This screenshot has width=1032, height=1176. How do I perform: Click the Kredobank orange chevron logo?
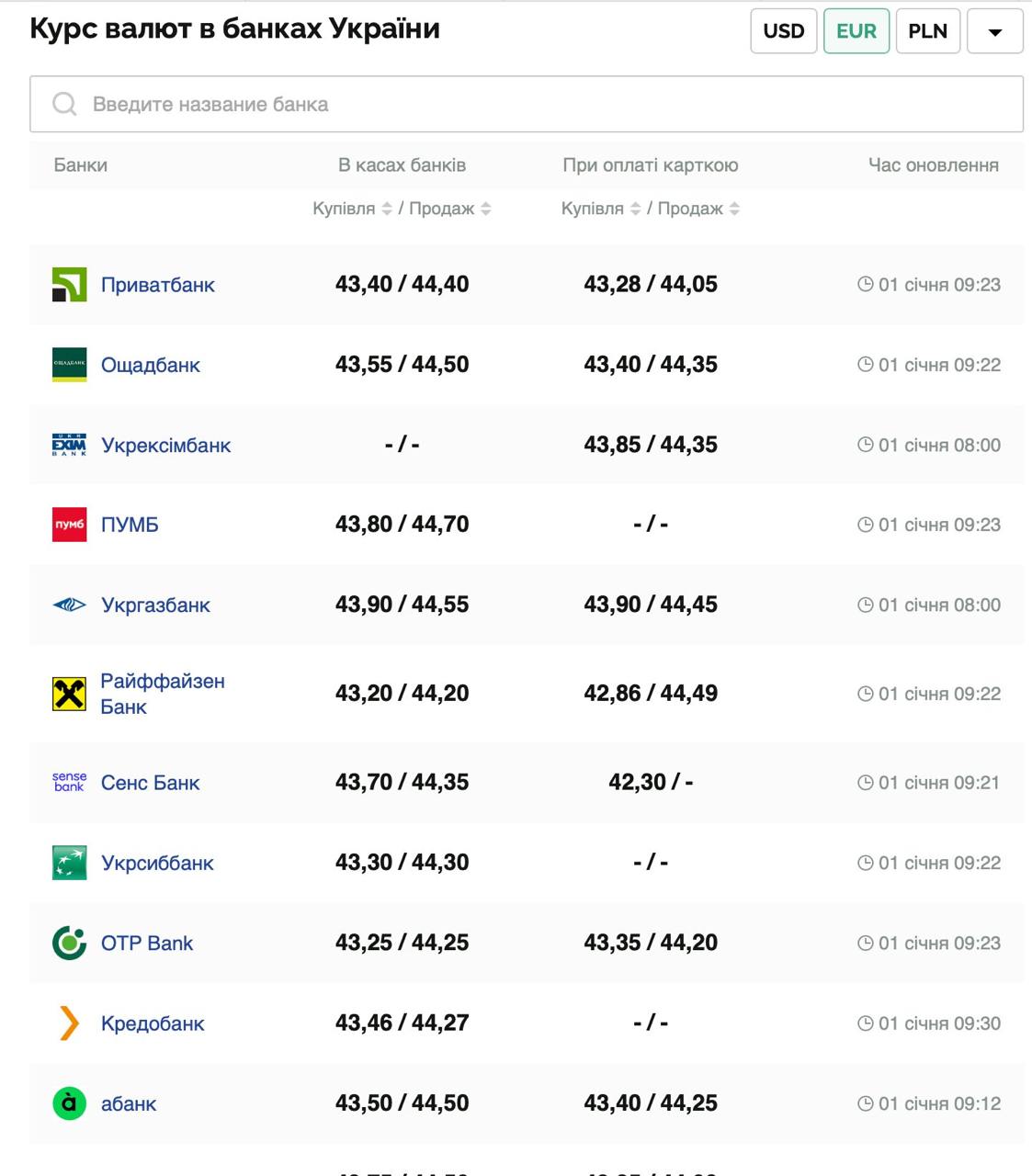[69, 1023]
